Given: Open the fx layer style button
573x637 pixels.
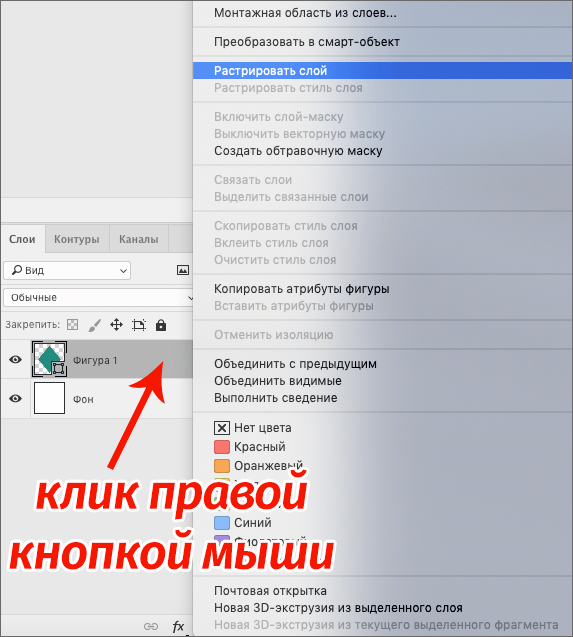Looking at the screenshot, I should click(178, 626).
